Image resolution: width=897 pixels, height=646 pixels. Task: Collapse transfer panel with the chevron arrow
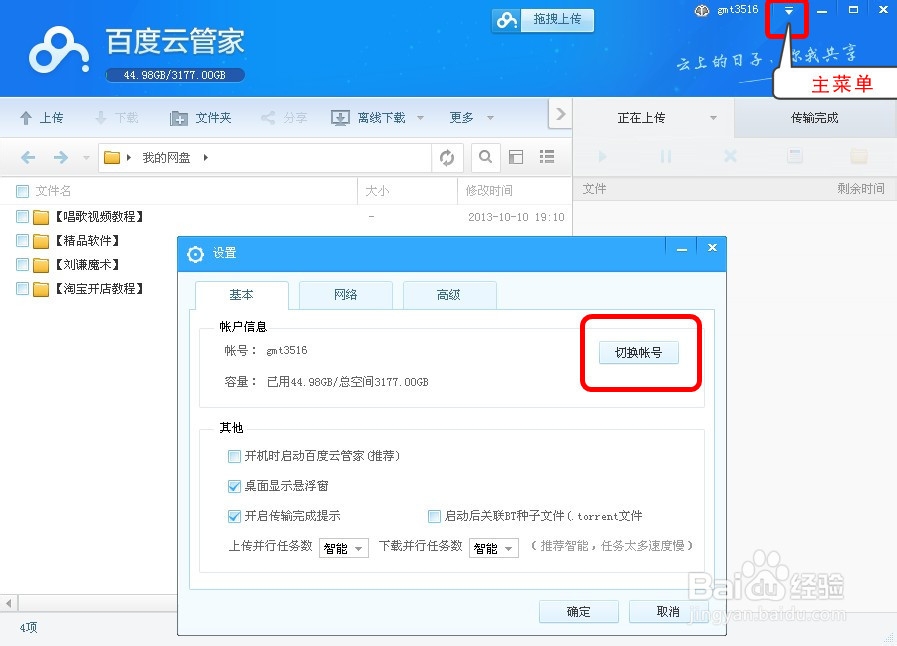(x=561, y=114)
